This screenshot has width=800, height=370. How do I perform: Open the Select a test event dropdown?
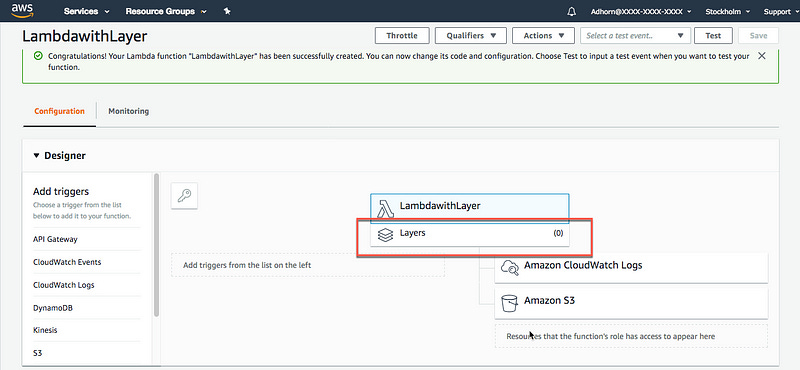635,36
